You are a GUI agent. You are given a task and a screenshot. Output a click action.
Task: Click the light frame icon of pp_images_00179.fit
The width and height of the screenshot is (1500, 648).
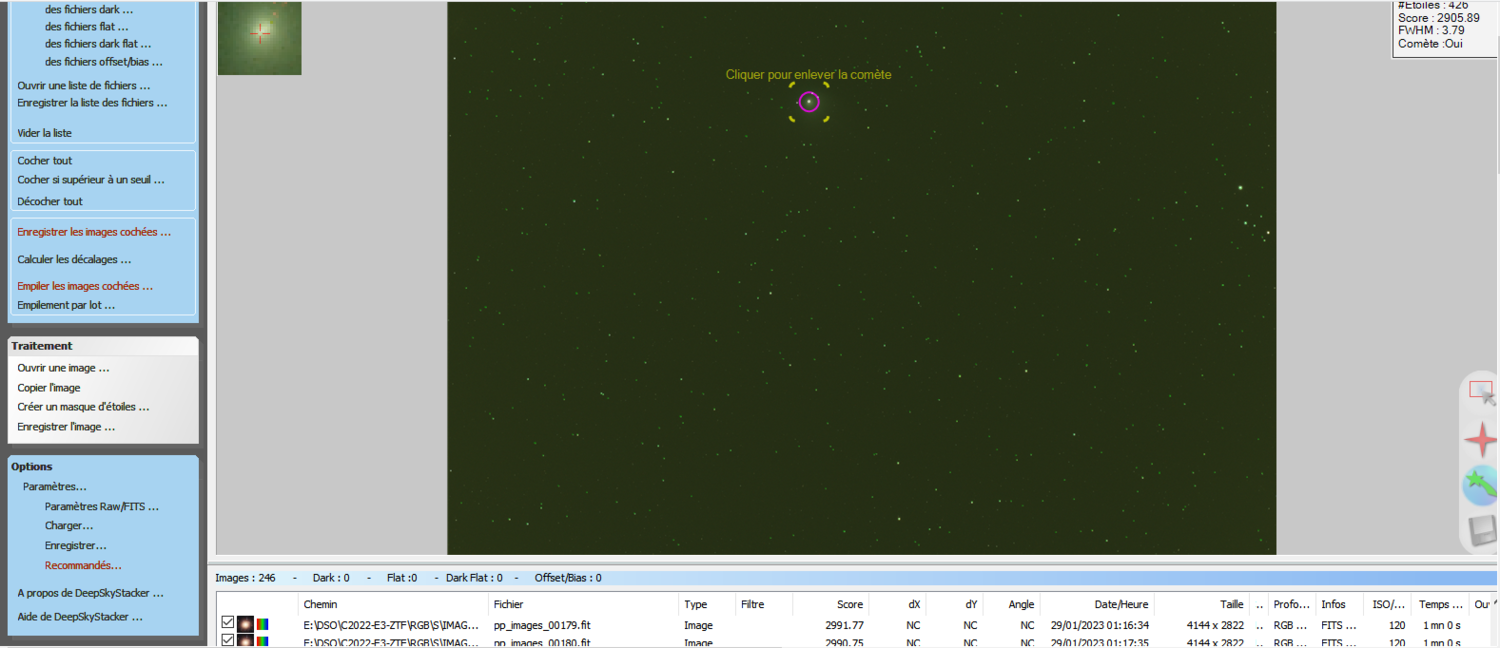click(x=245, y=625)
